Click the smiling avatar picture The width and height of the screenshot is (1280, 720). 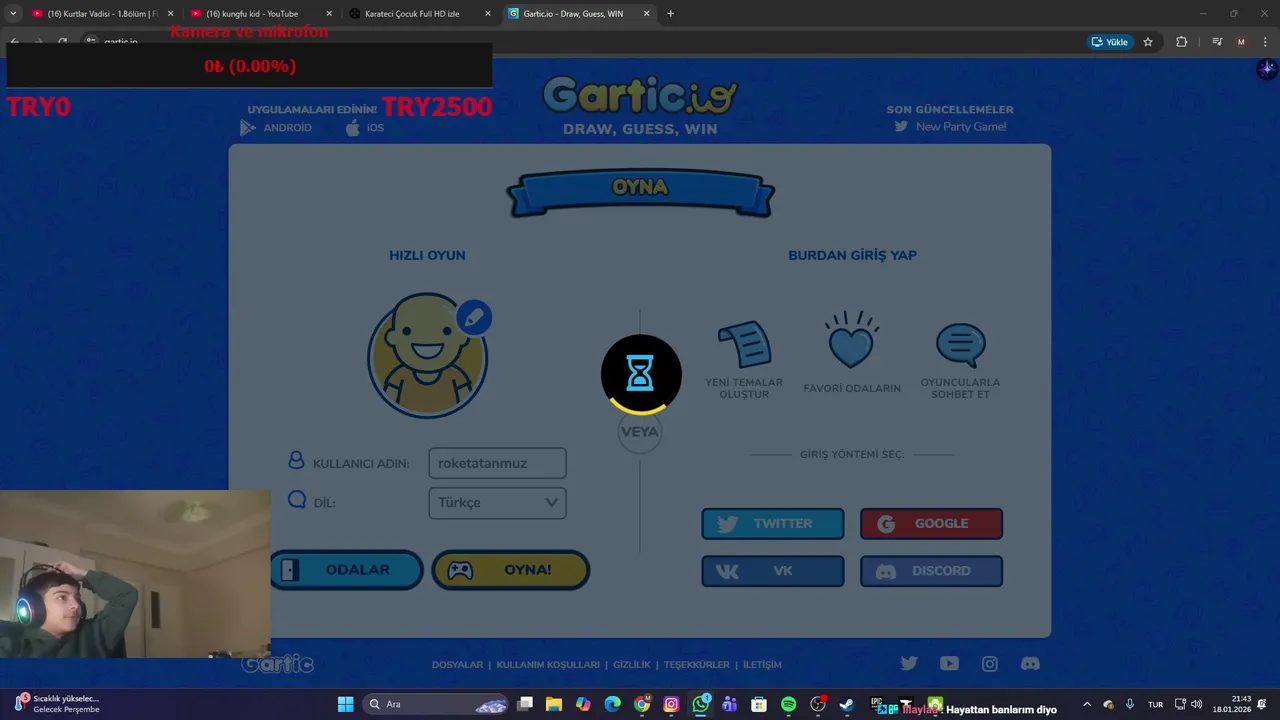click(428, 355)
